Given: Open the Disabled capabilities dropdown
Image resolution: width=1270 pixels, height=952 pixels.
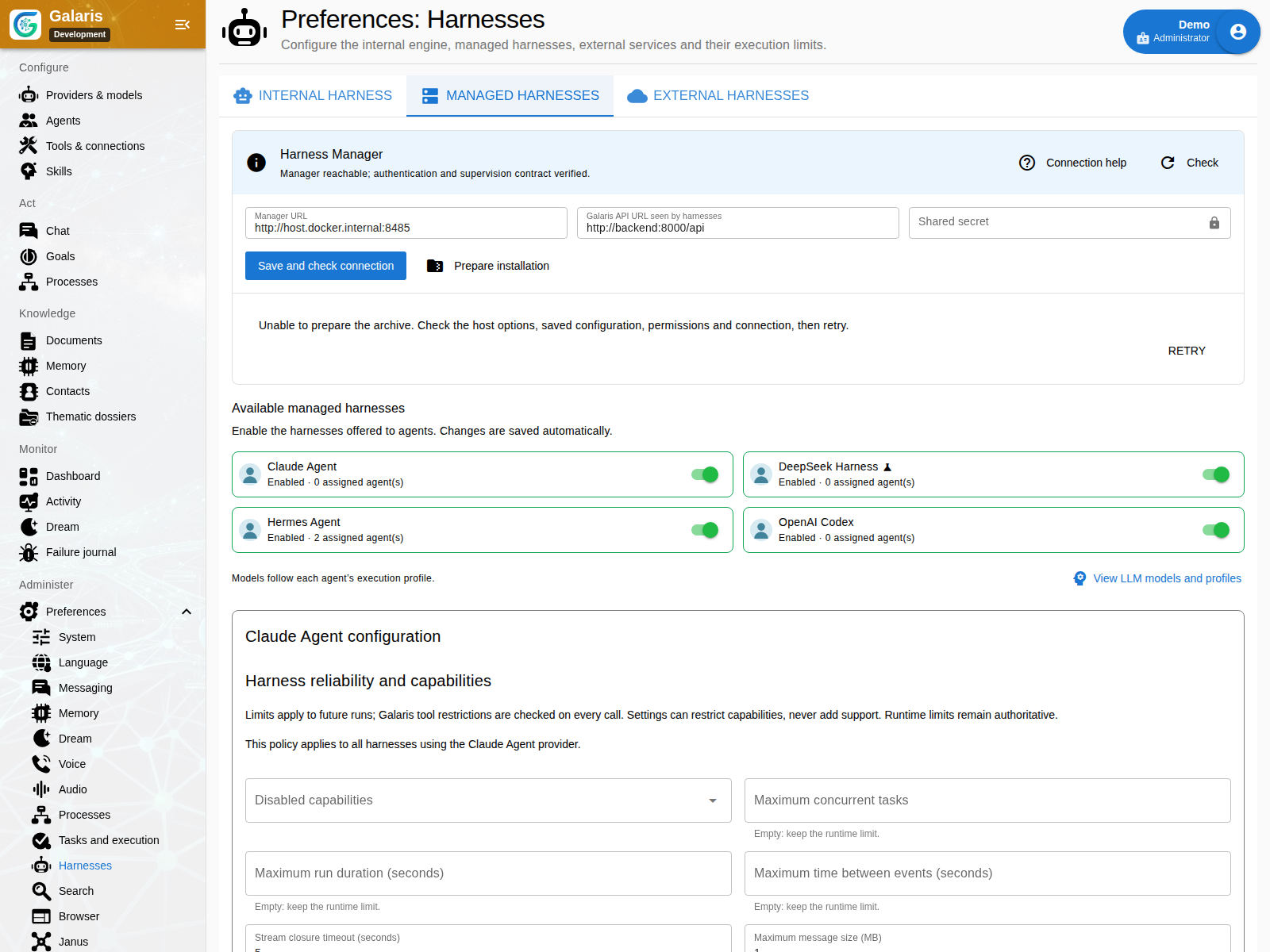Looking at the screenshot, I should 488,800.
